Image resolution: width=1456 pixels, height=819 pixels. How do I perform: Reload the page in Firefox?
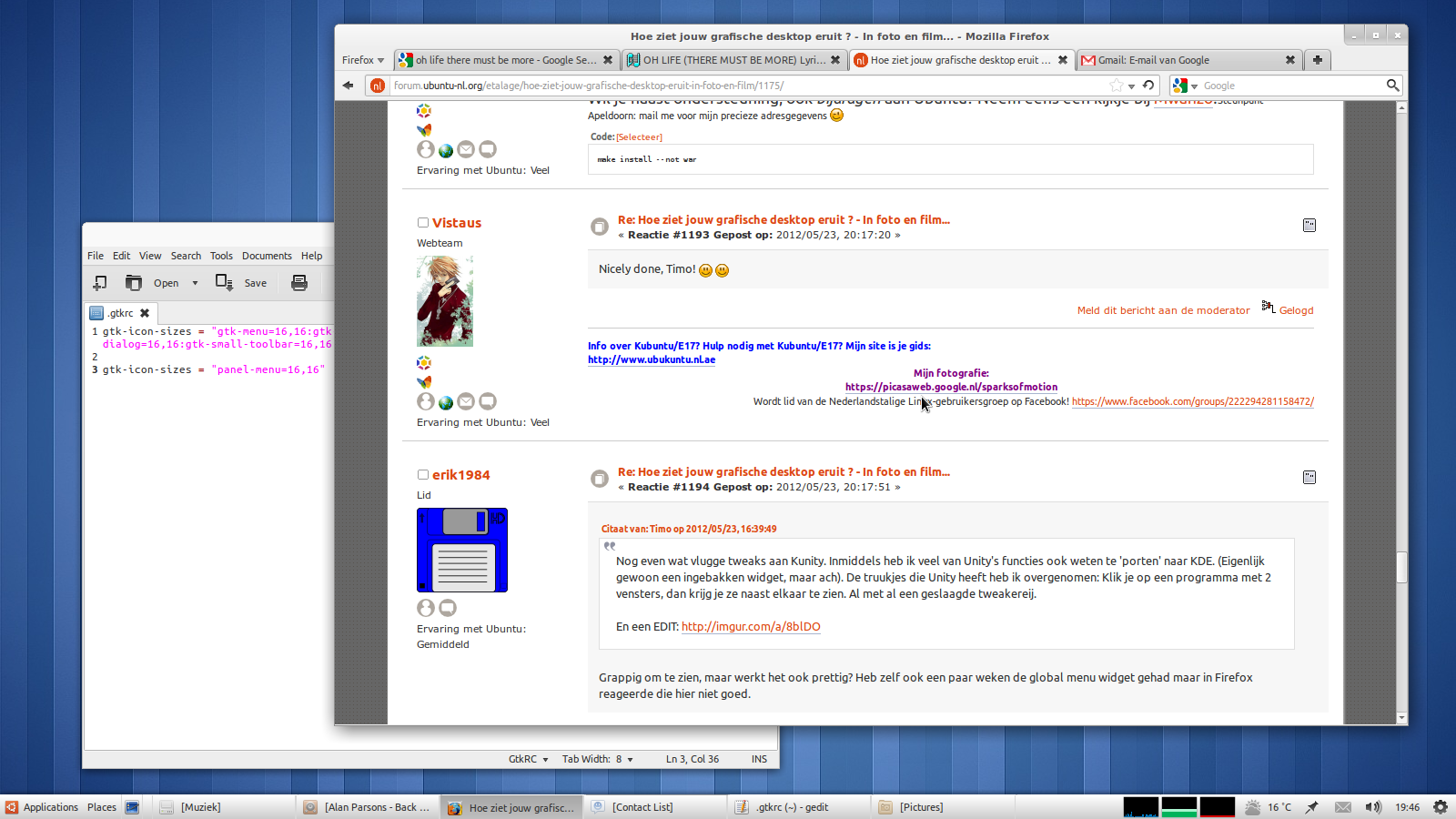[x=1148, y=86]
